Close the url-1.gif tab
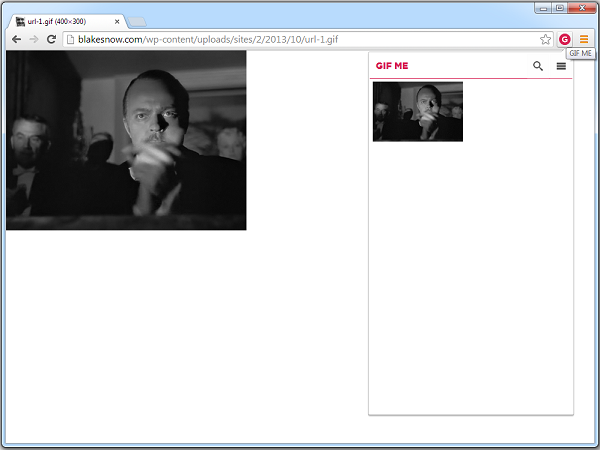Image resolution: width=600 pixels, height=450 pixels. click(117, 22)
